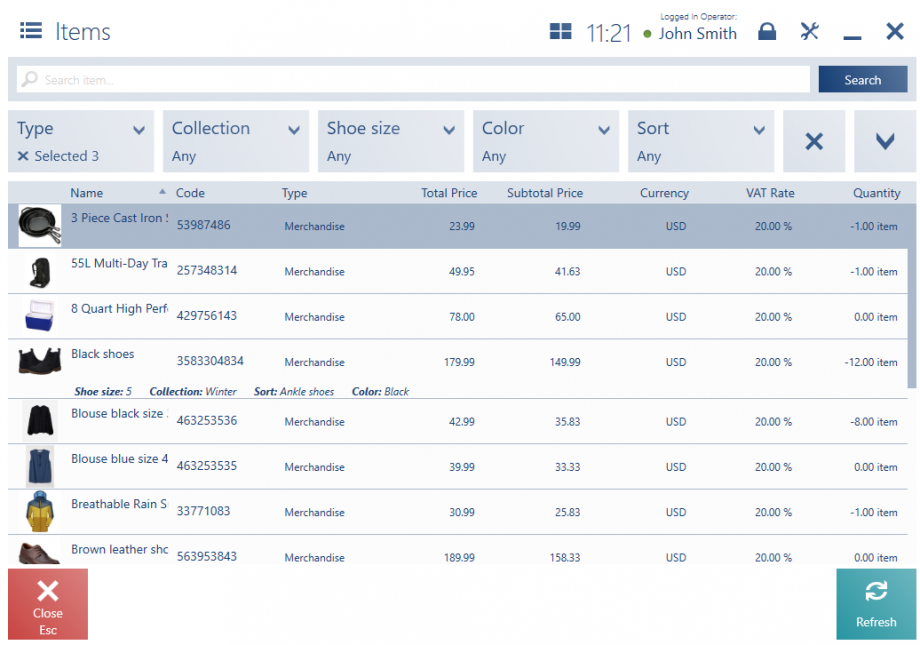Remove the Selected 3 filter under Type
920x645 pixels.
tap(21, 155)
